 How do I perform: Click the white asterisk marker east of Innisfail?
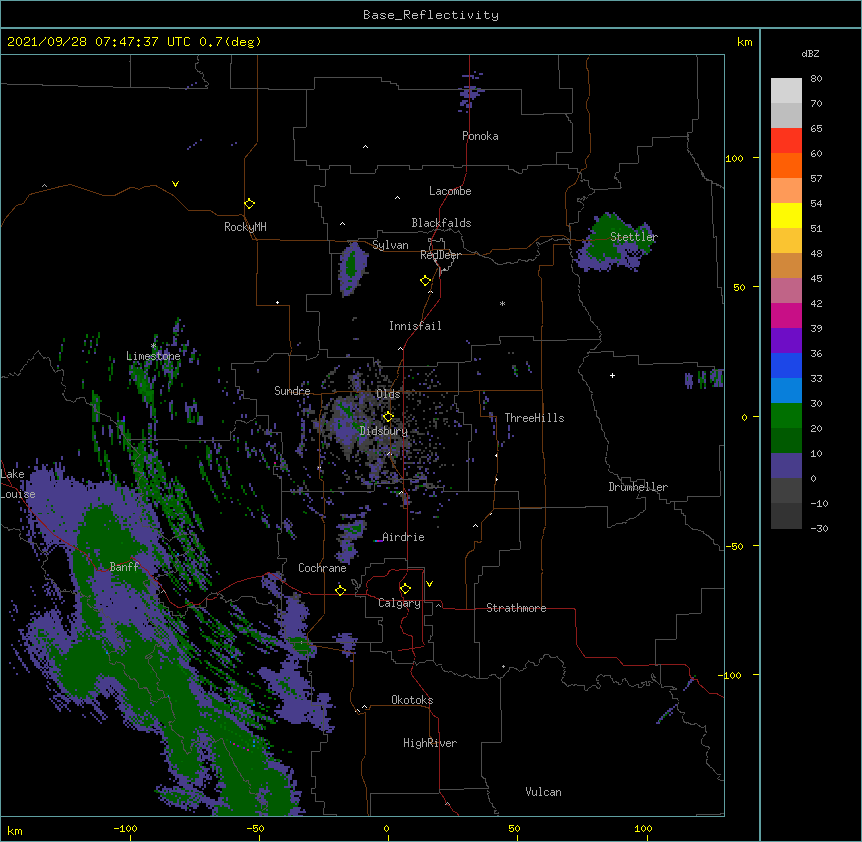[x=502, y=303]
